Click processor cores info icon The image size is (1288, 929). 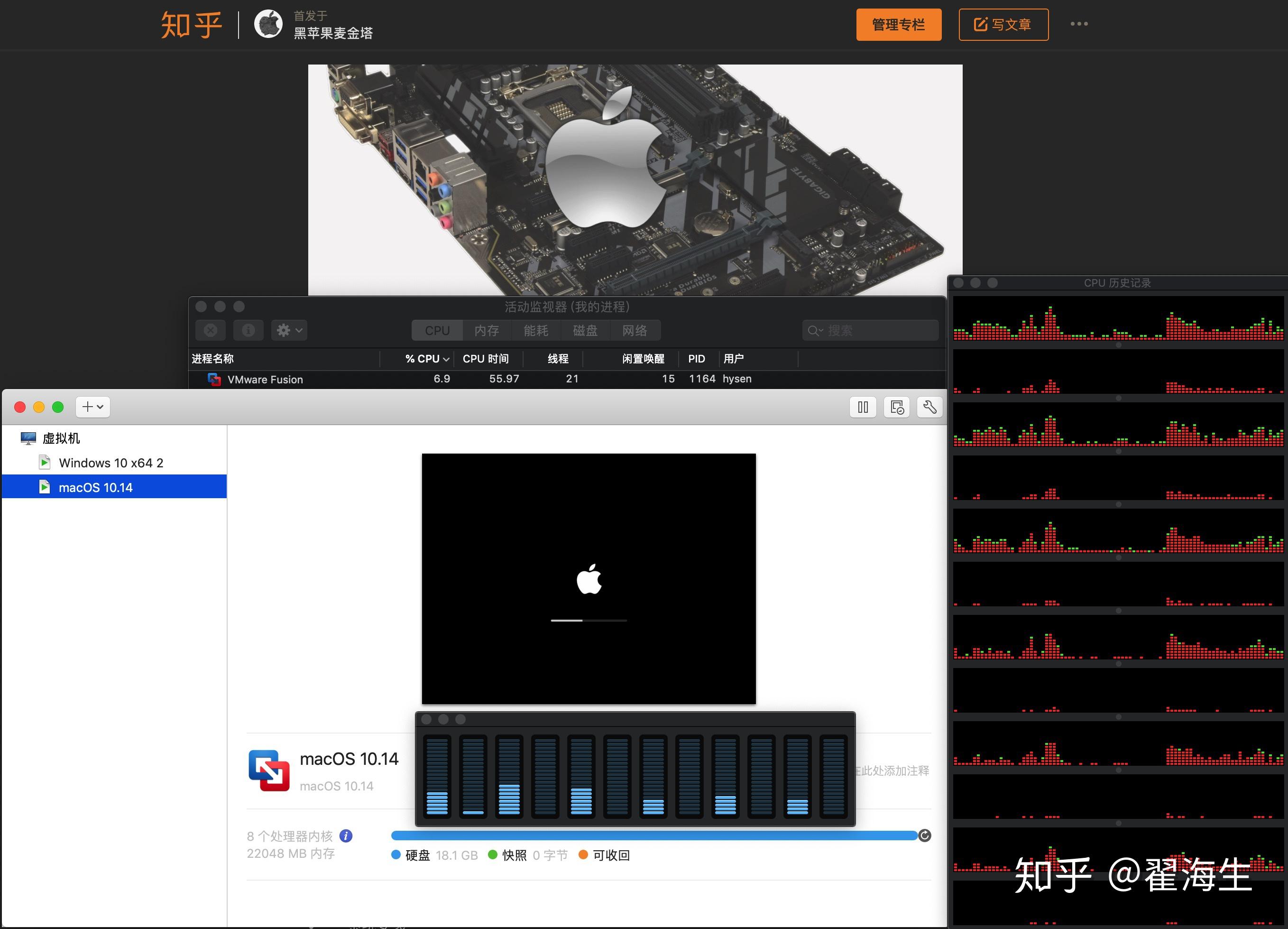[346, 836]
